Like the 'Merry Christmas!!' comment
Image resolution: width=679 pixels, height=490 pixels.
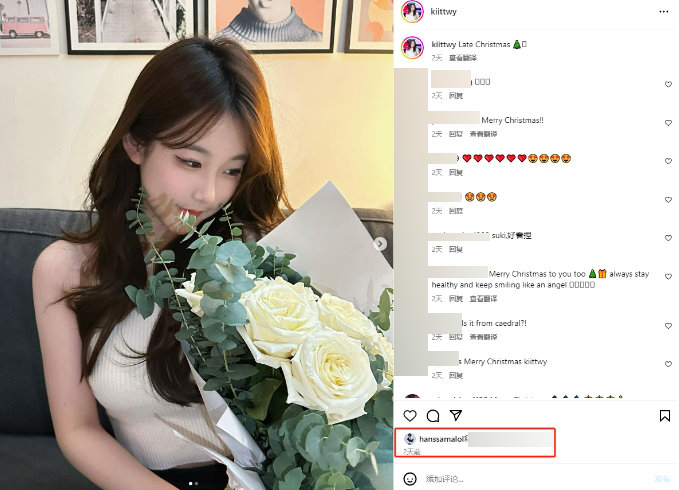click(668, 123)
